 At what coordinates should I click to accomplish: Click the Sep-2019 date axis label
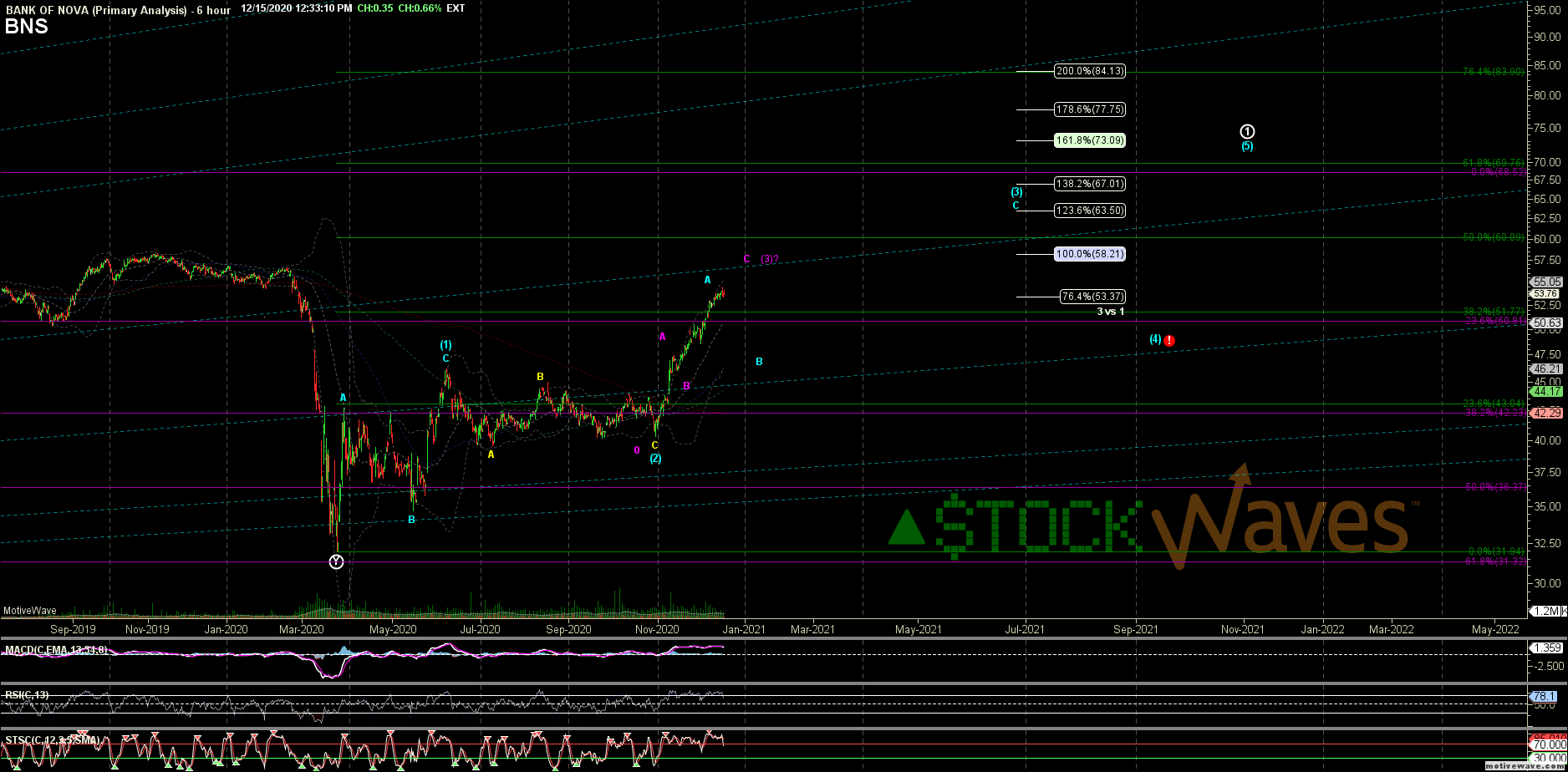(73, 629)
